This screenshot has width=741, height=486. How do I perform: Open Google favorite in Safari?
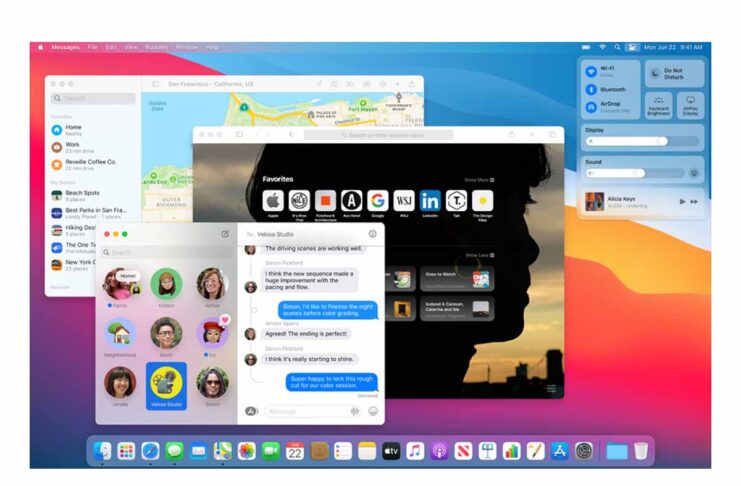378,201
